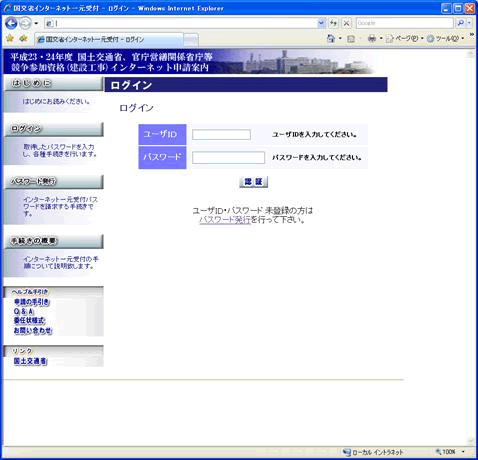
Task: Open the Print options dropdown arrow
Action: click(x=381, y=39)
